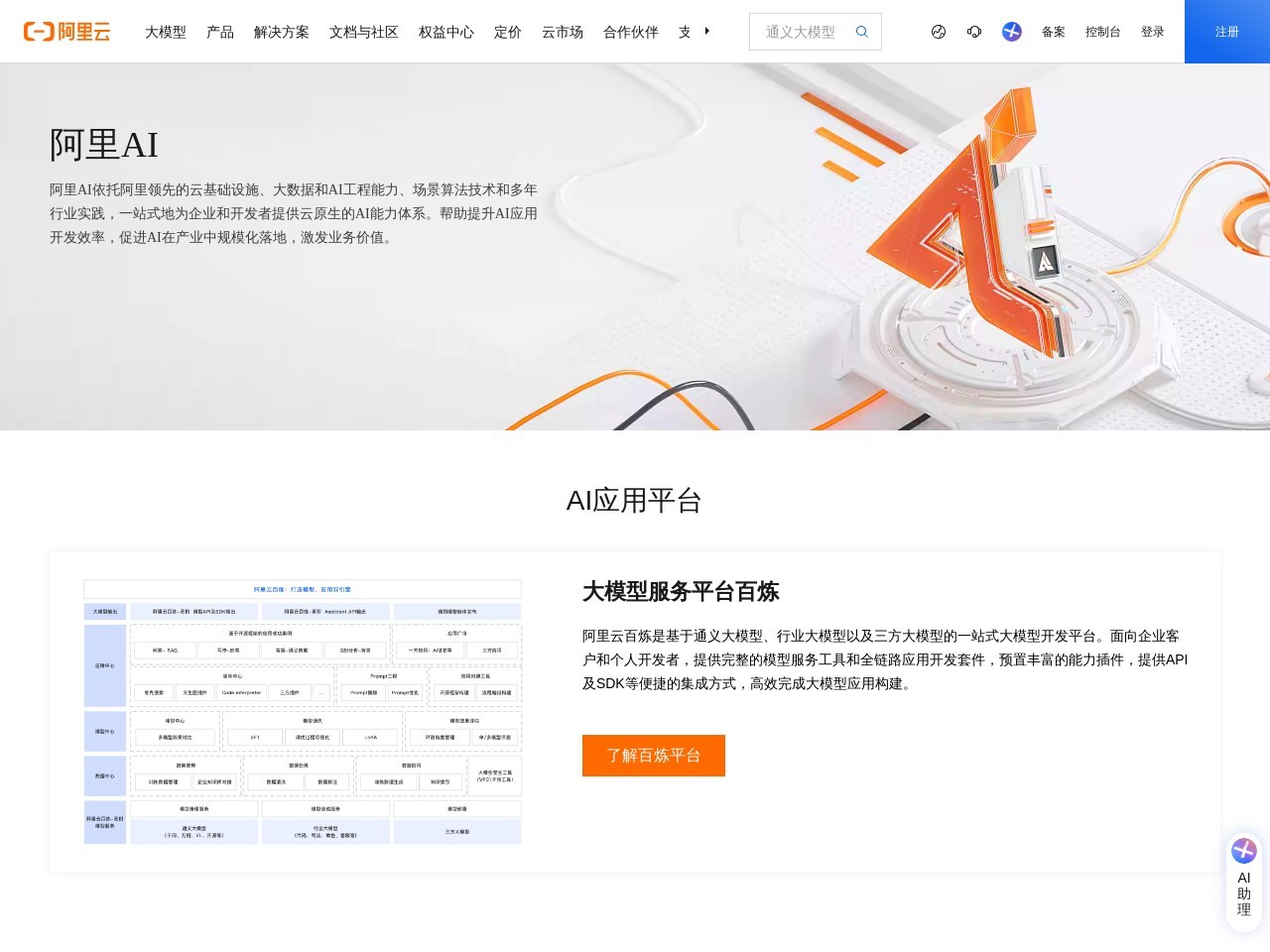Screen dimensions: 1270x952
Task: Click the Bailian platform architecture diagram
Action: coord(303,712)
